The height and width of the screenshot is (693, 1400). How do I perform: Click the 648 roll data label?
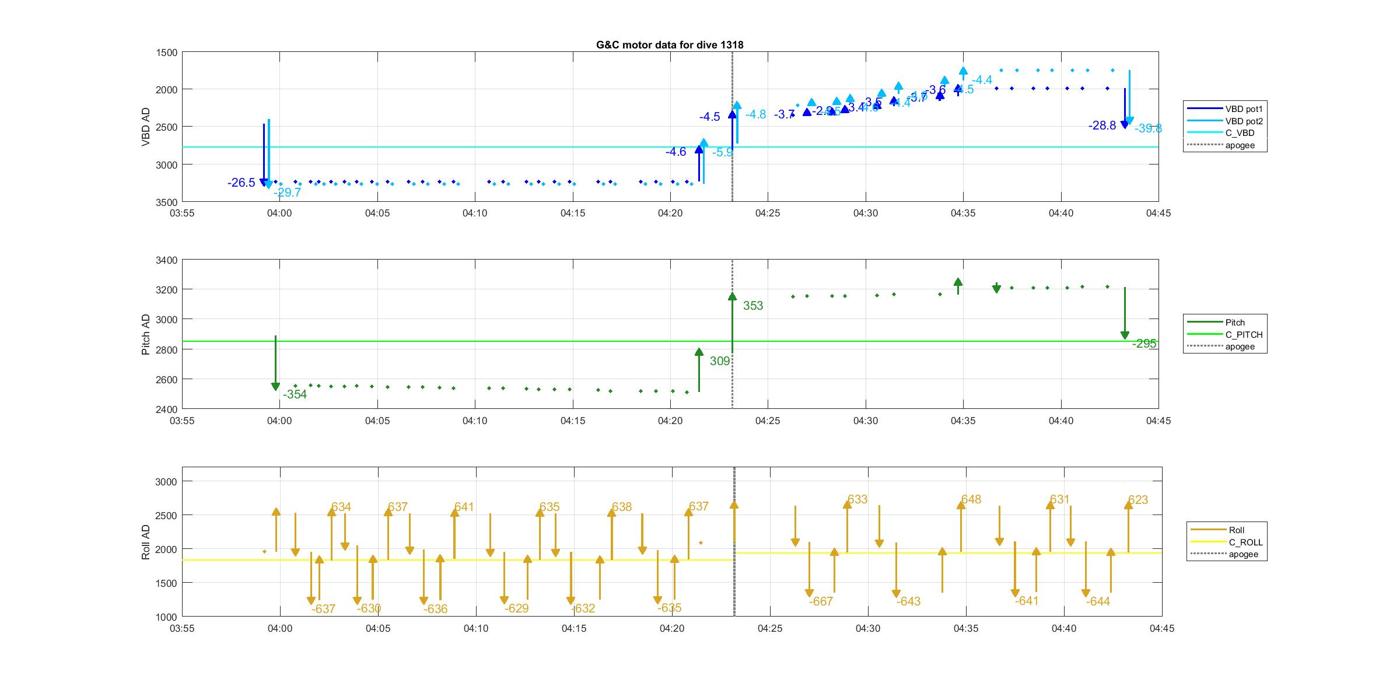point(971,500)
